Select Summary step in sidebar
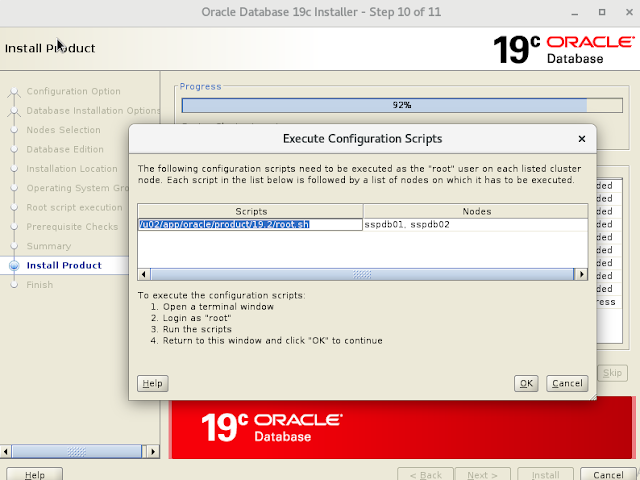640x480 pixels. 49,246
